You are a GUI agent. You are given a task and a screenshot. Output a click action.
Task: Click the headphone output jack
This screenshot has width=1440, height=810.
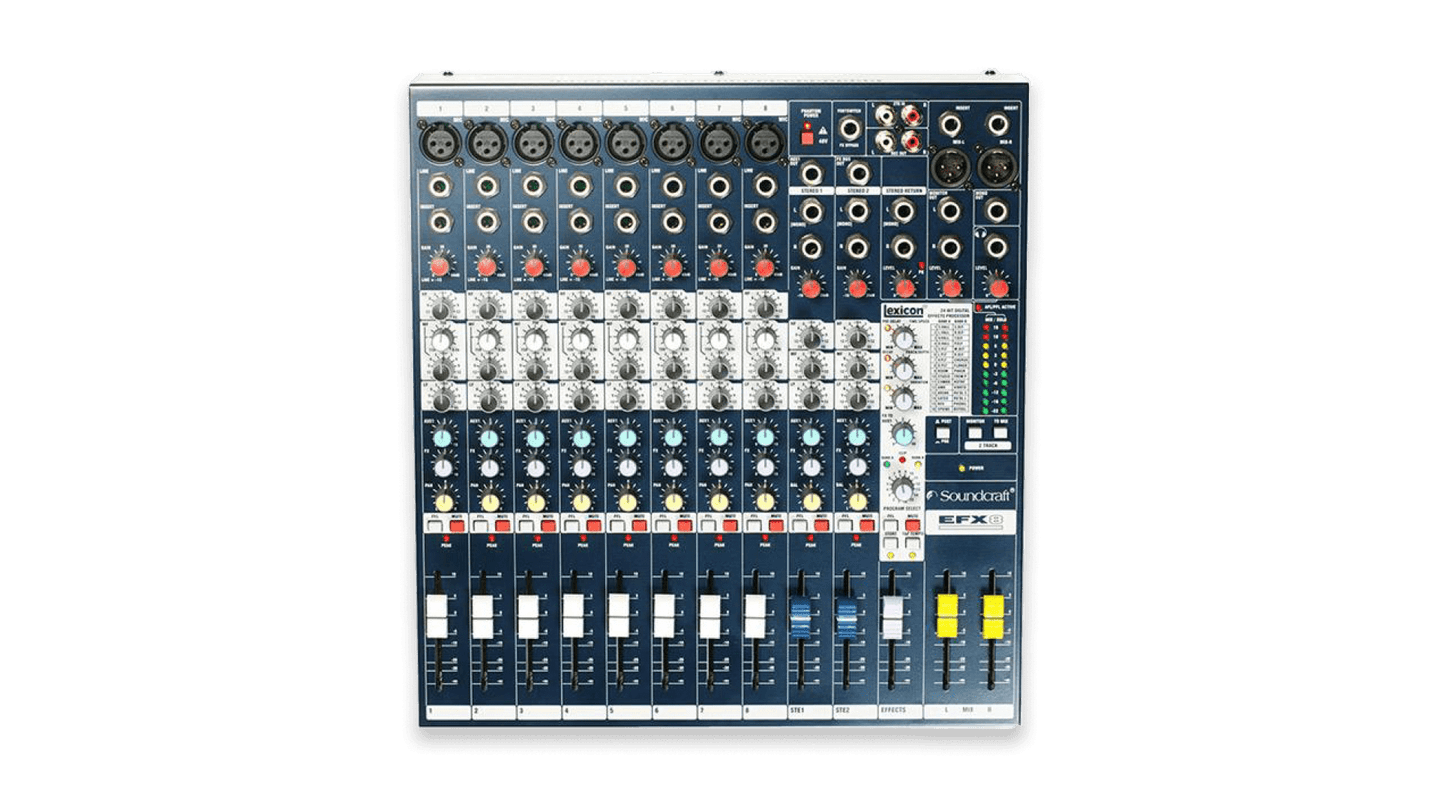[x=995, y=247]
